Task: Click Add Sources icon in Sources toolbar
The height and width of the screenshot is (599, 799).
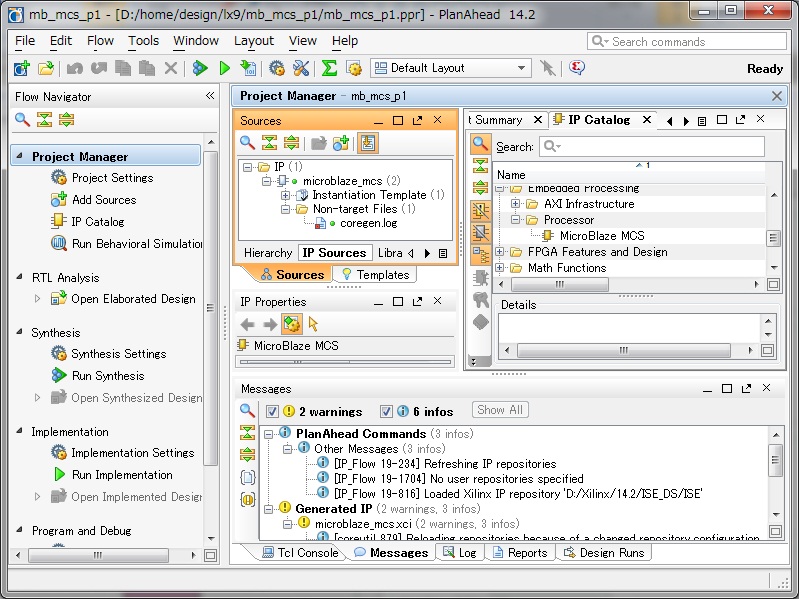Action: pyautogui.click(x=340, y=143)
